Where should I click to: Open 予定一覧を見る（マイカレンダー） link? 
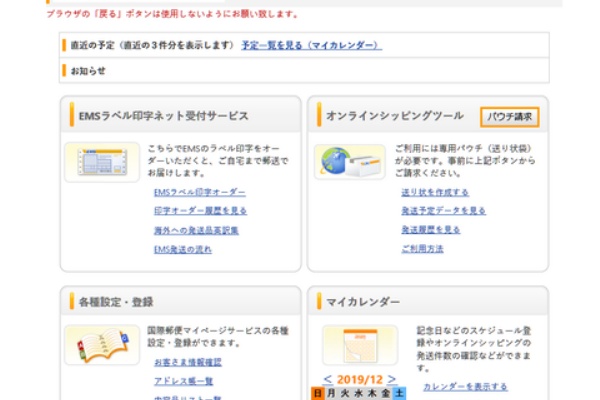tap(311, 45)
